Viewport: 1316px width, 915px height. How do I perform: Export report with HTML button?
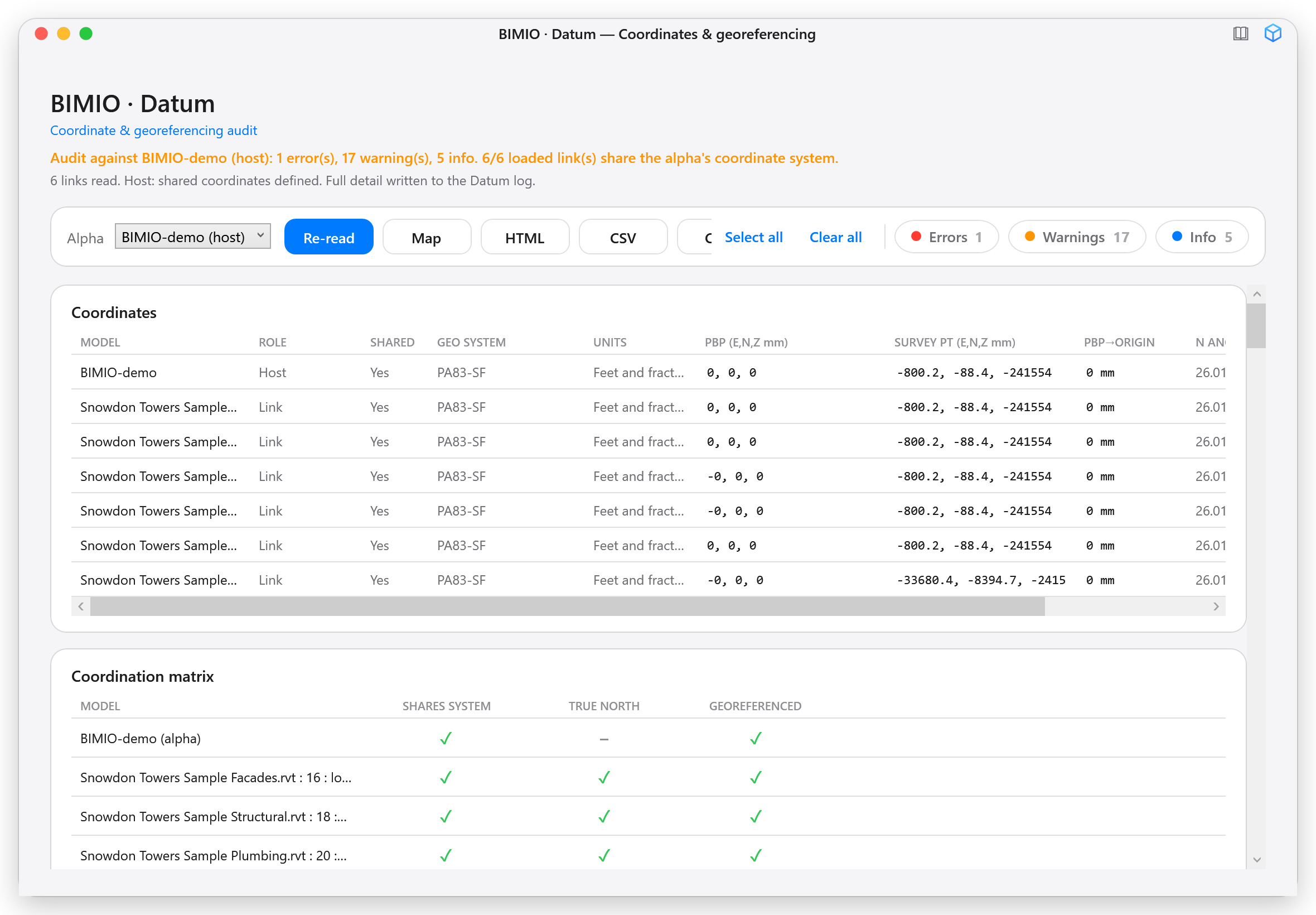[x=525, y=237]
